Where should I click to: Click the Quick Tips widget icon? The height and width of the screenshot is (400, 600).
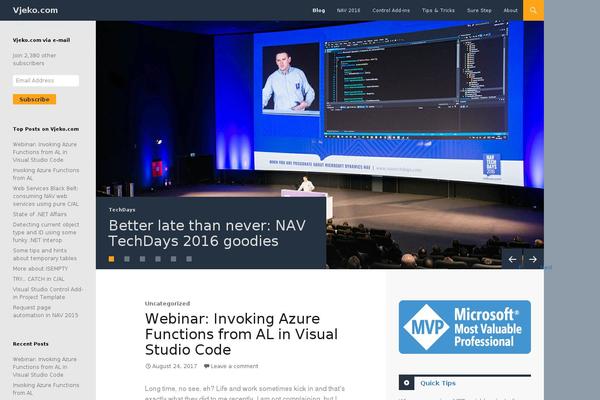click(x=406, y=383)
